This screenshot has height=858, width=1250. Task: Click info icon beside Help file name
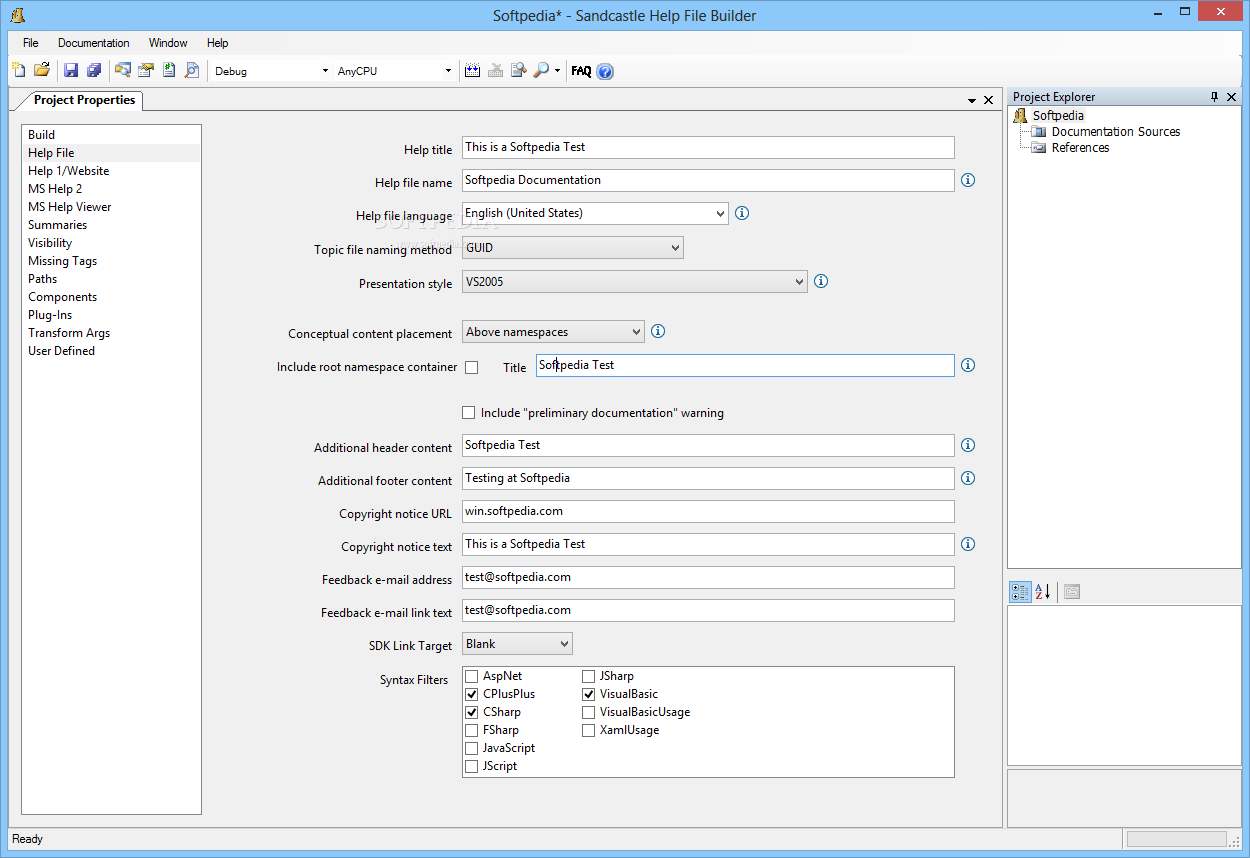pos(968,180)
